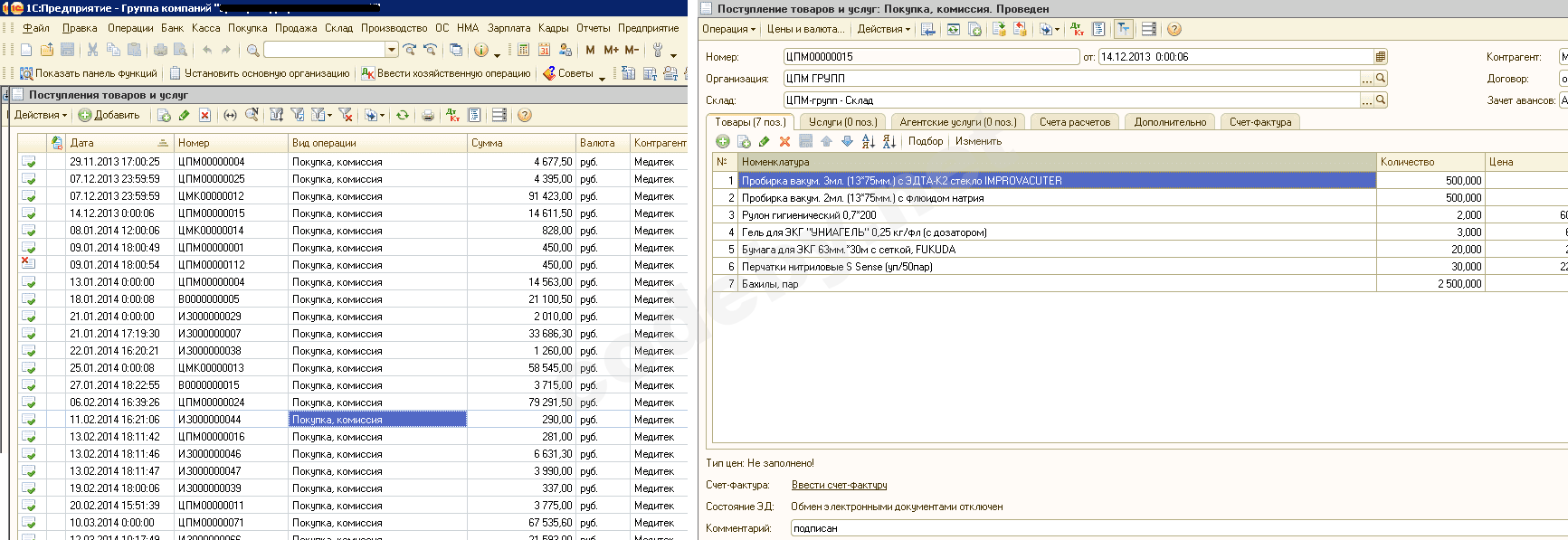
Task: Click the blue move-down arrow above goods table
Action: 847,141
